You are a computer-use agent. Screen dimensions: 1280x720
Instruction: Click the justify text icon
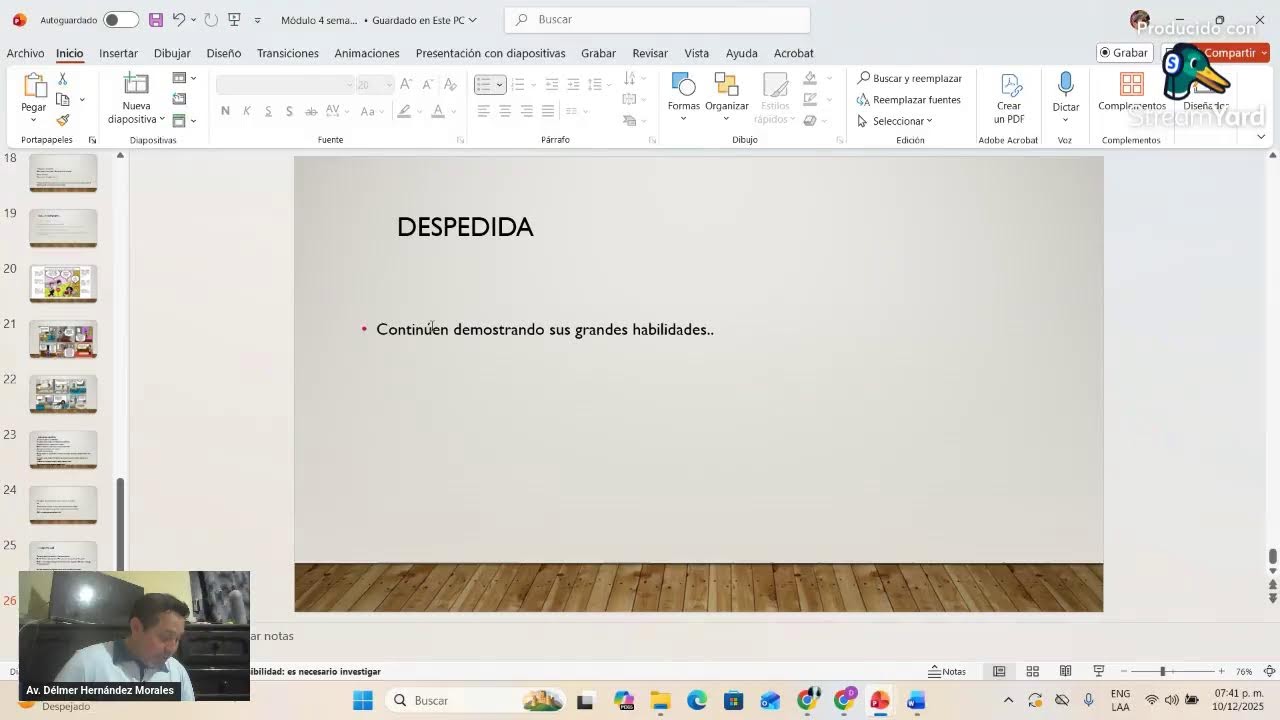pos(548,111)
